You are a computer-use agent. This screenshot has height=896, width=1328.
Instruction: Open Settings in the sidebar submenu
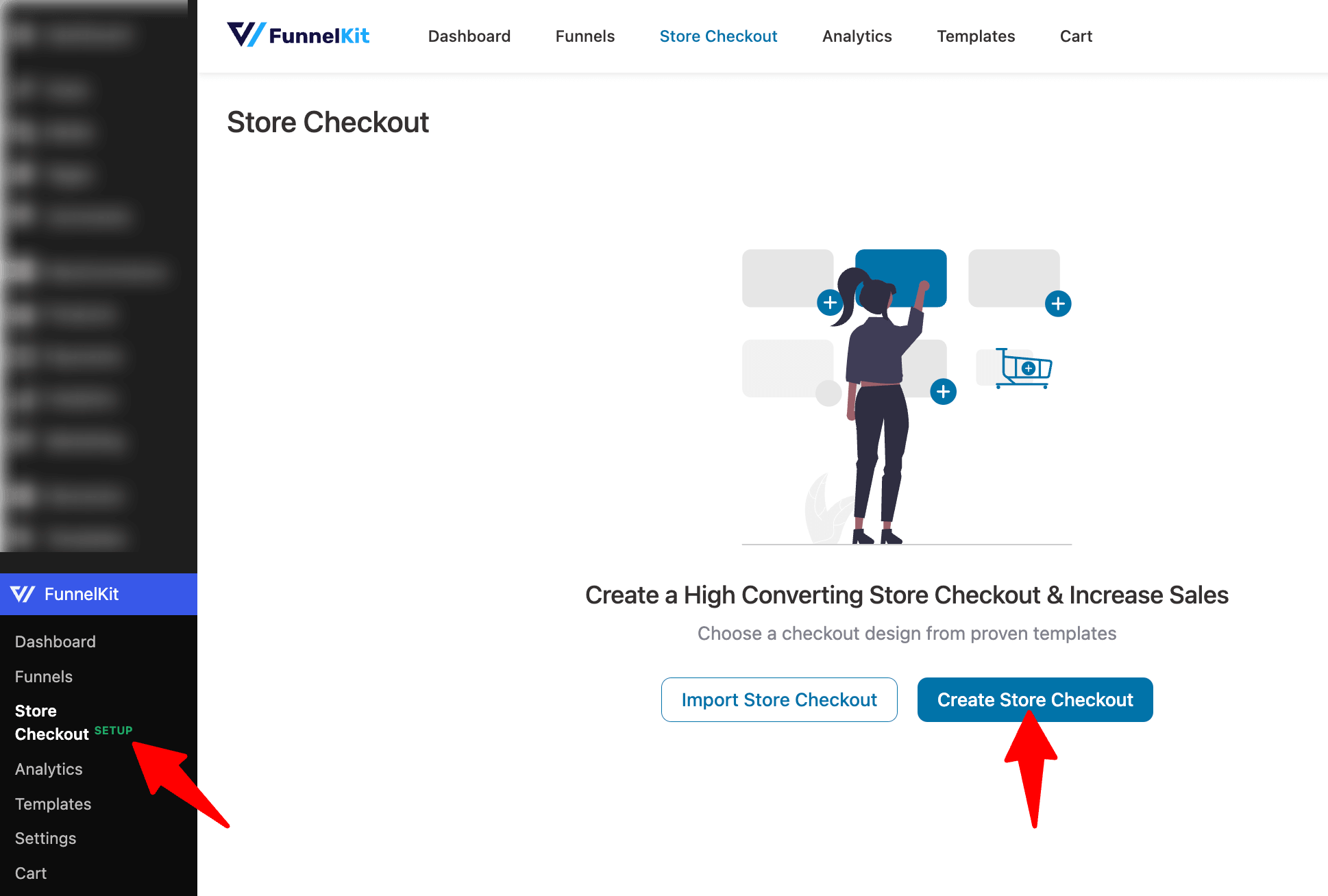(46, 838)
